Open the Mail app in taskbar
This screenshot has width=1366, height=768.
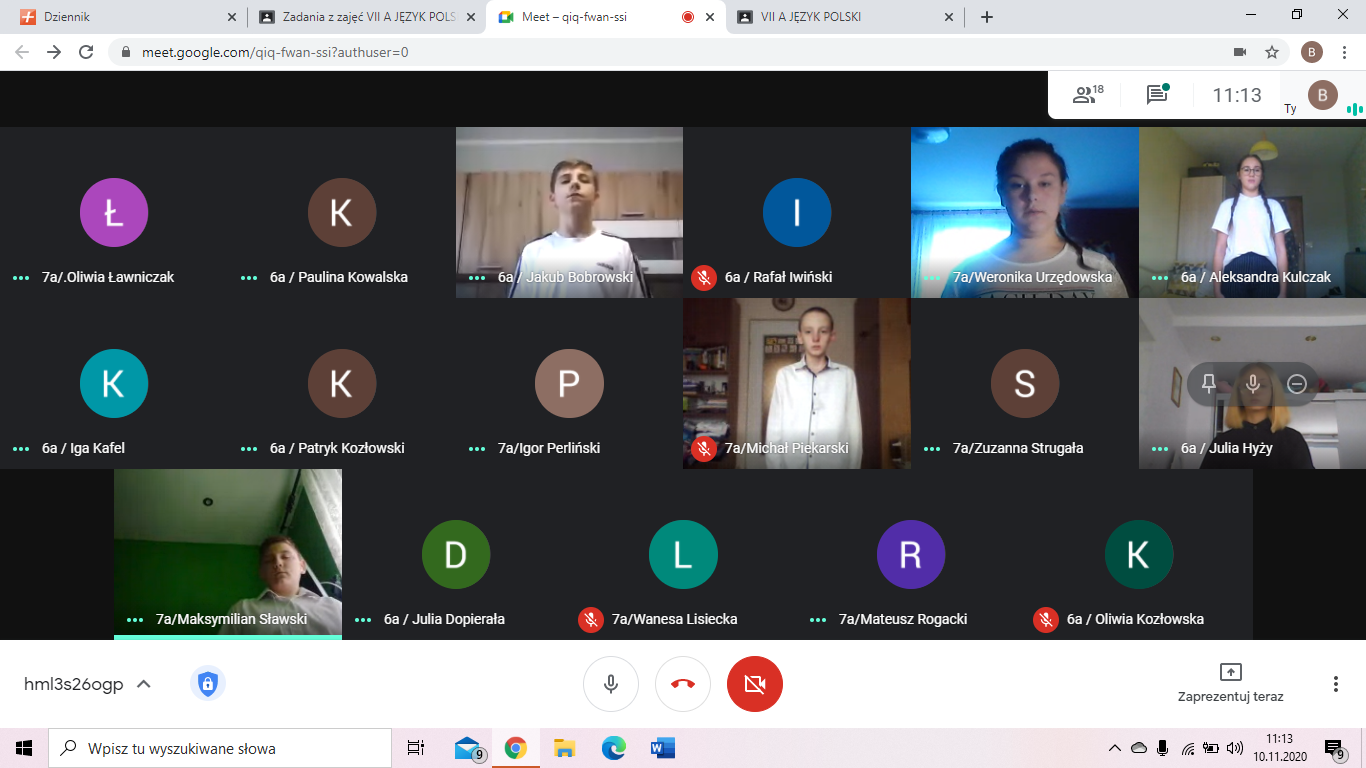[468, 748]
